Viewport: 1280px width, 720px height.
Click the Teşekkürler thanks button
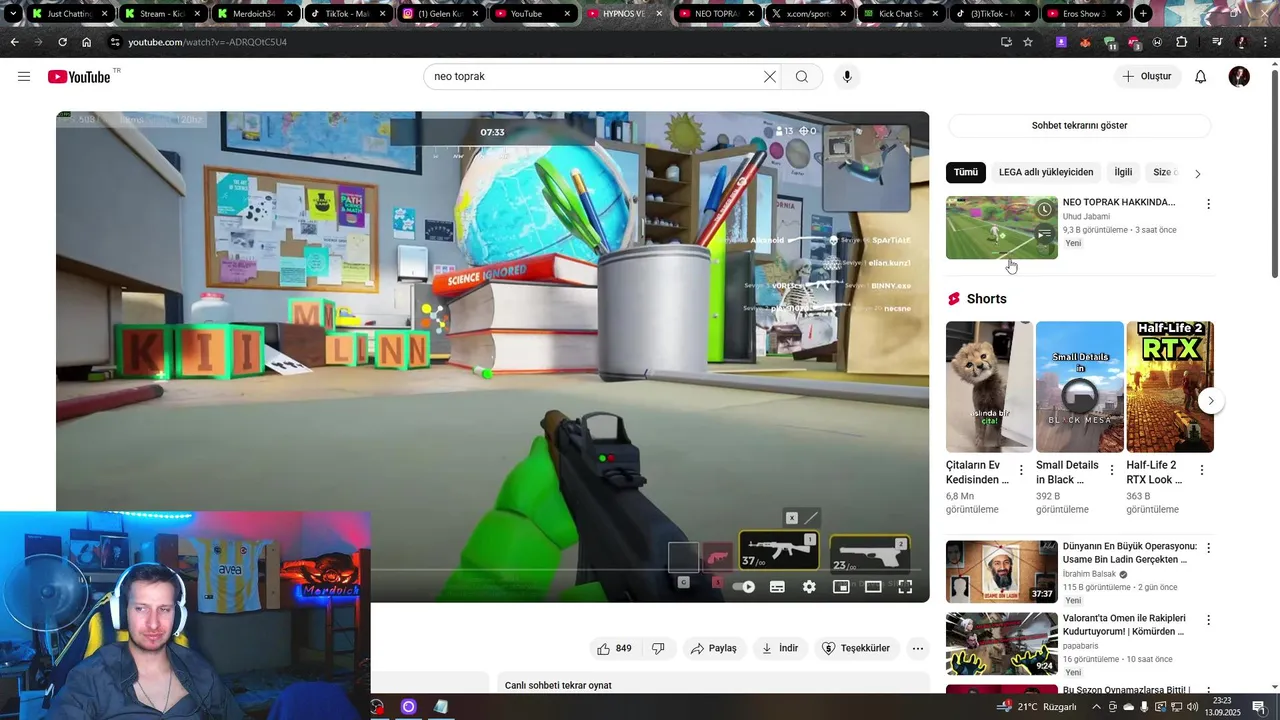click(857, 648)
